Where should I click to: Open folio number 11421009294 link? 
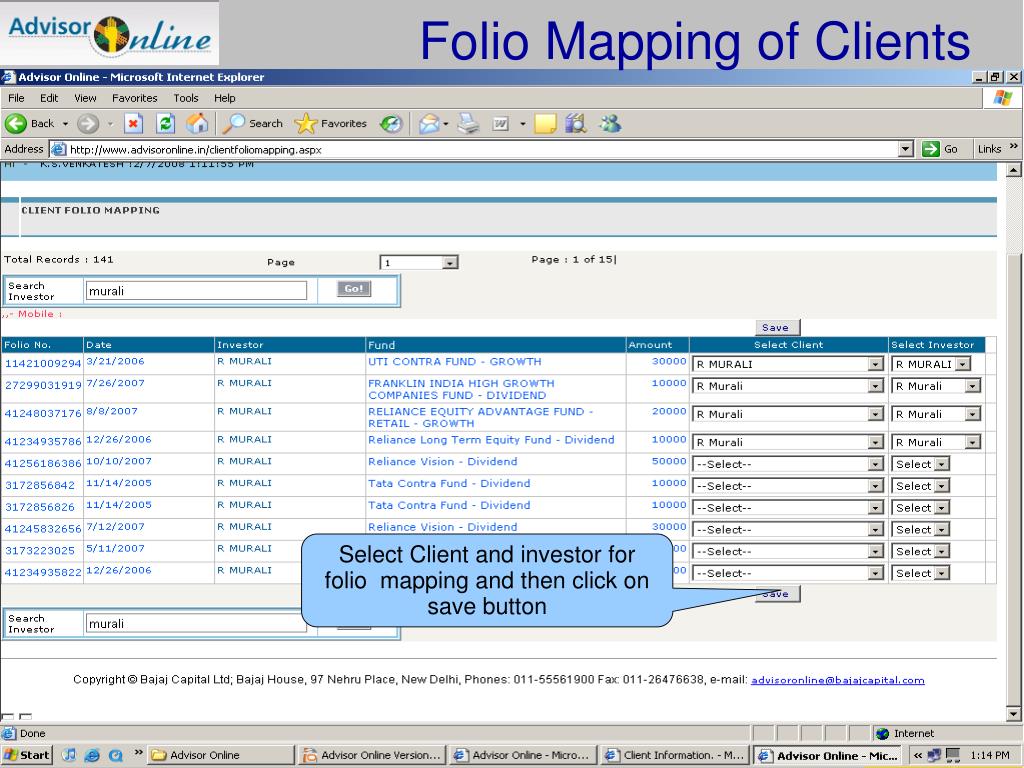click(x=43, y=363)
